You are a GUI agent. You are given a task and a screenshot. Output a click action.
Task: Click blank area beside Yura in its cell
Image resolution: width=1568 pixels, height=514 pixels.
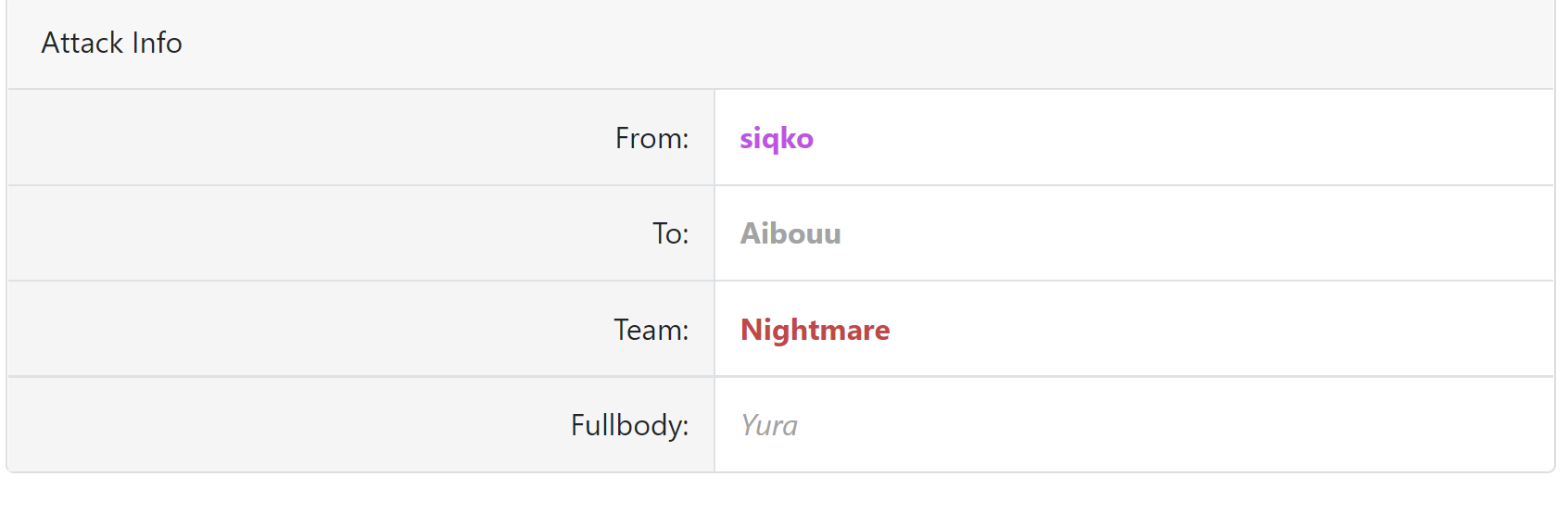point(1158,425)
